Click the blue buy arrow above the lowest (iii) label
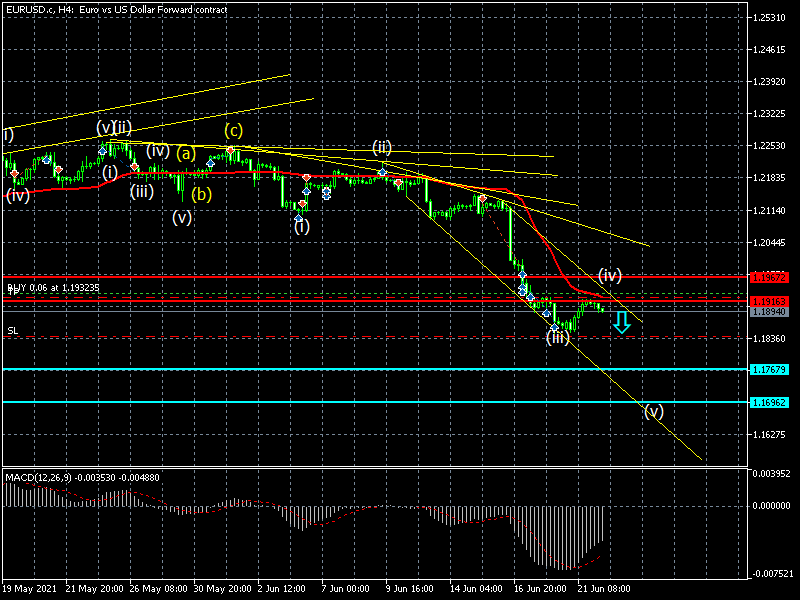The height and width of the screenshot is (600, 800). pos(553,326)
